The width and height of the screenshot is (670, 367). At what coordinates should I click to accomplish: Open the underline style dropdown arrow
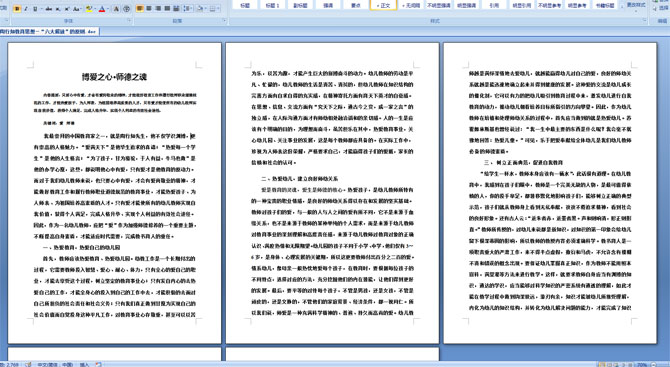click(41, 9)
